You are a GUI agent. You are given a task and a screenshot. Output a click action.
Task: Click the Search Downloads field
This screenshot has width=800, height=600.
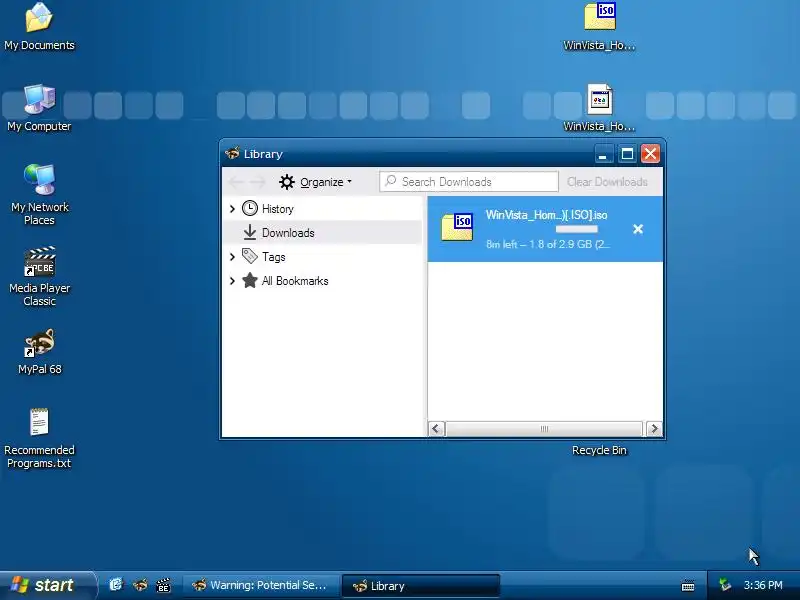click(469, 182)
